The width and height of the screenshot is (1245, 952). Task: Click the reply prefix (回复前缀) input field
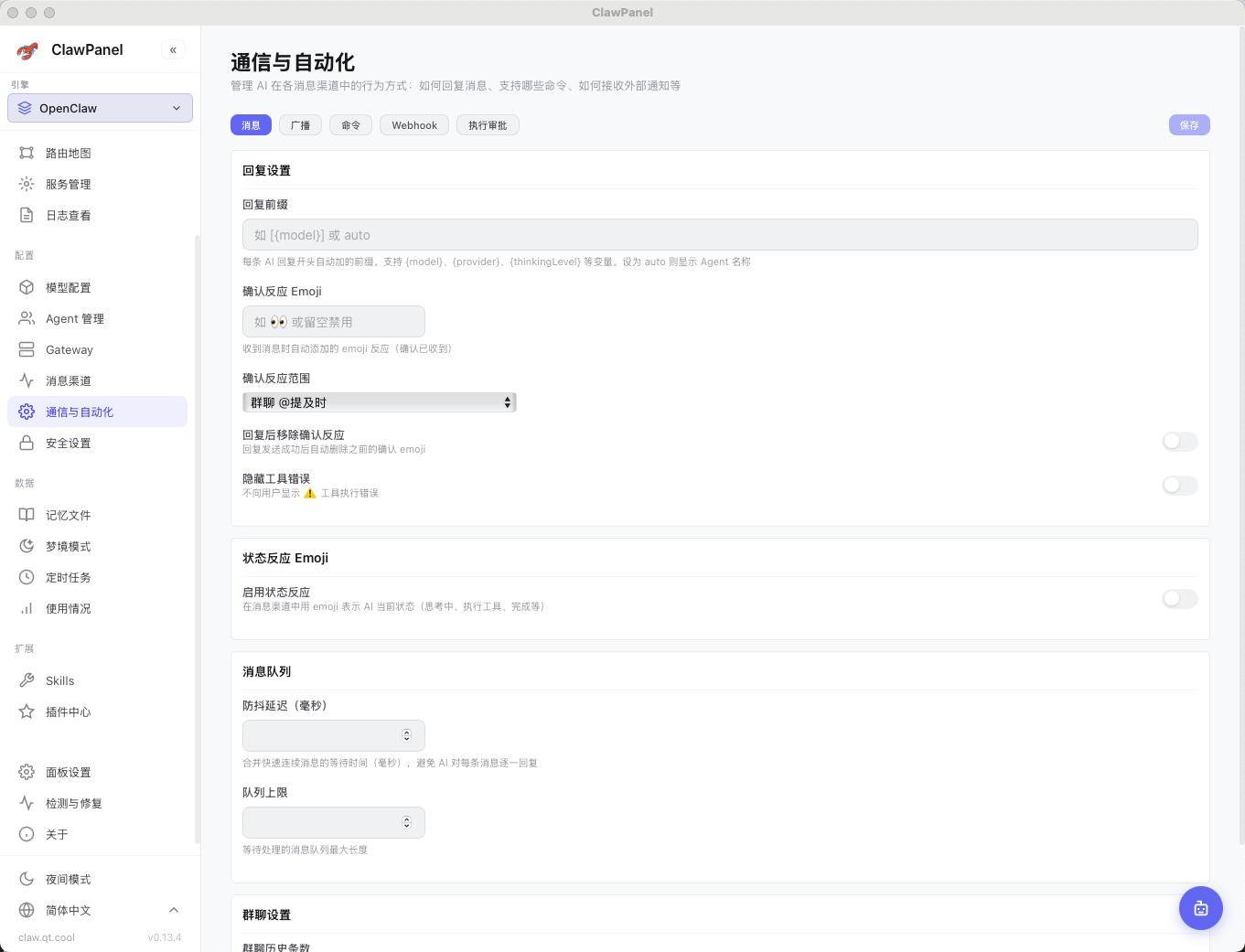click(x=719, y=235)
